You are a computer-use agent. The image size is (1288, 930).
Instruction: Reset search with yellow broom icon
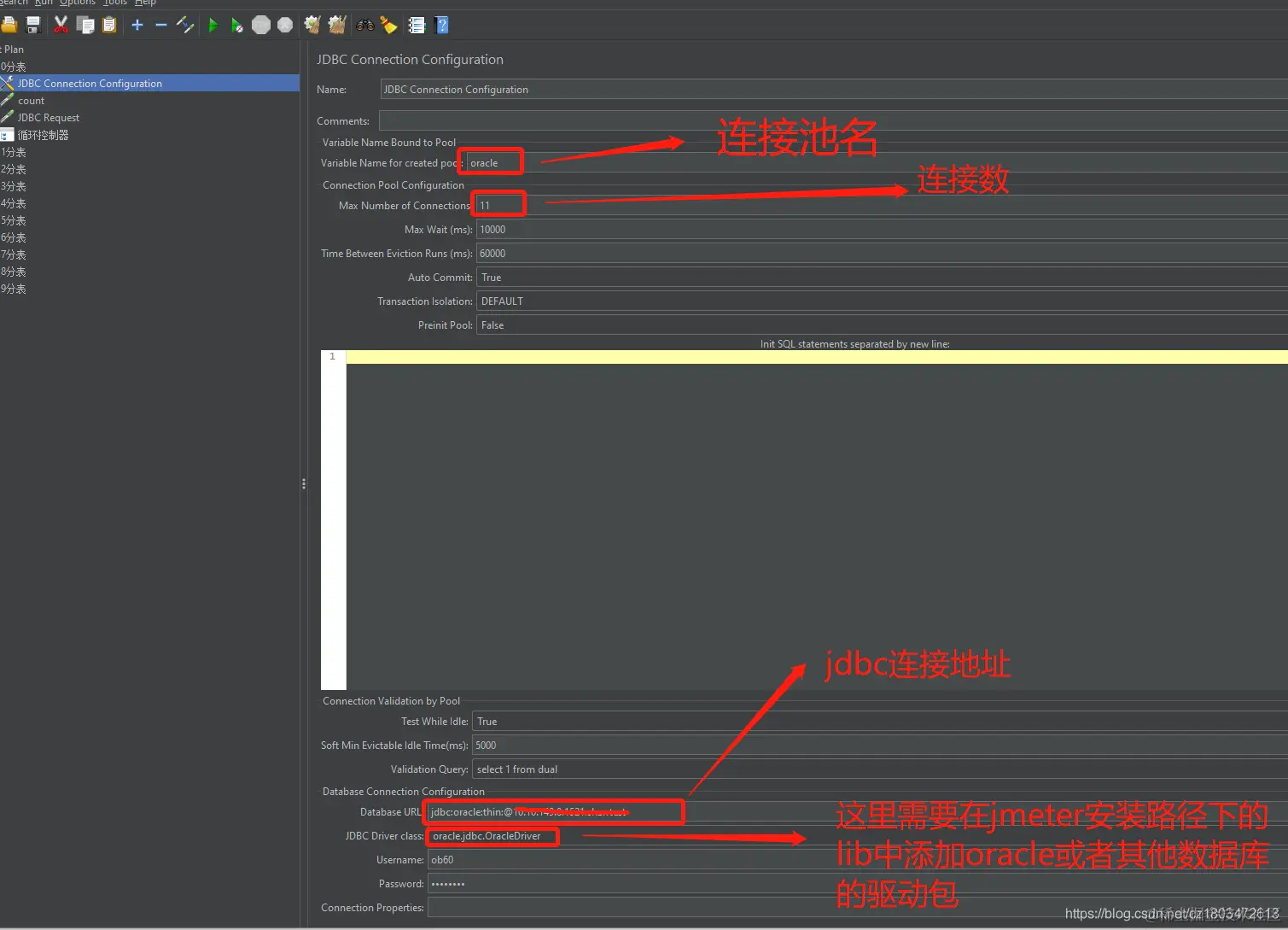click(x=389, y=25)
